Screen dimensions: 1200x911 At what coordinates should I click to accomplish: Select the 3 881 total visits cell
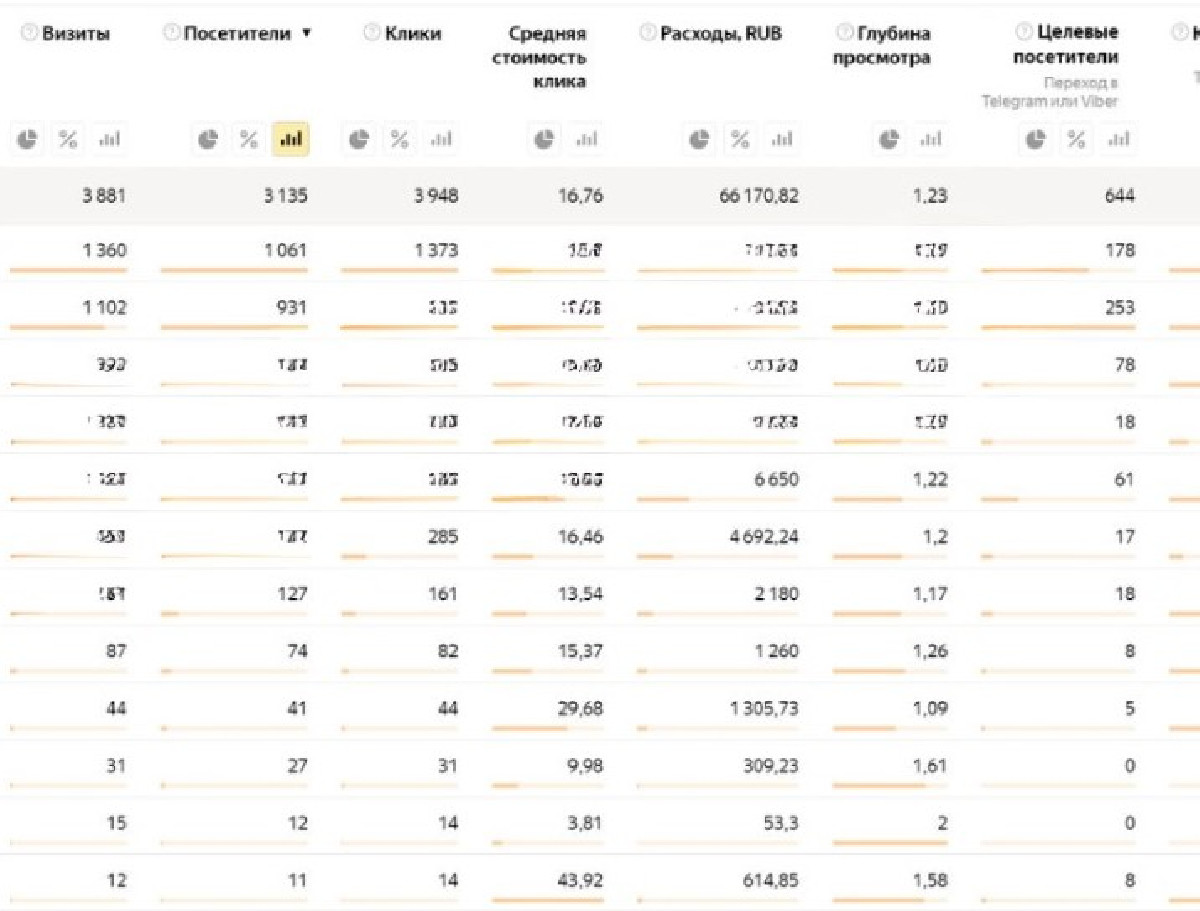pyautogui.click(x=104, y=196)
